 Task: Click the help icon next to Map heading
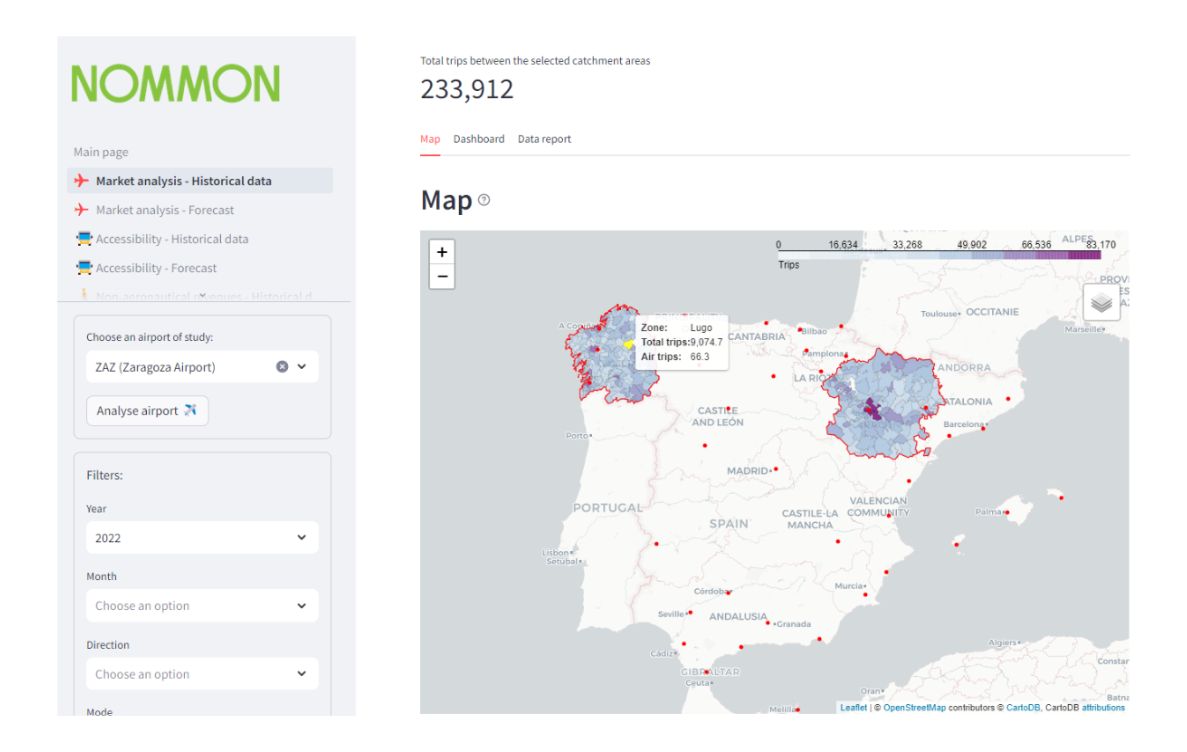point(484,201)
